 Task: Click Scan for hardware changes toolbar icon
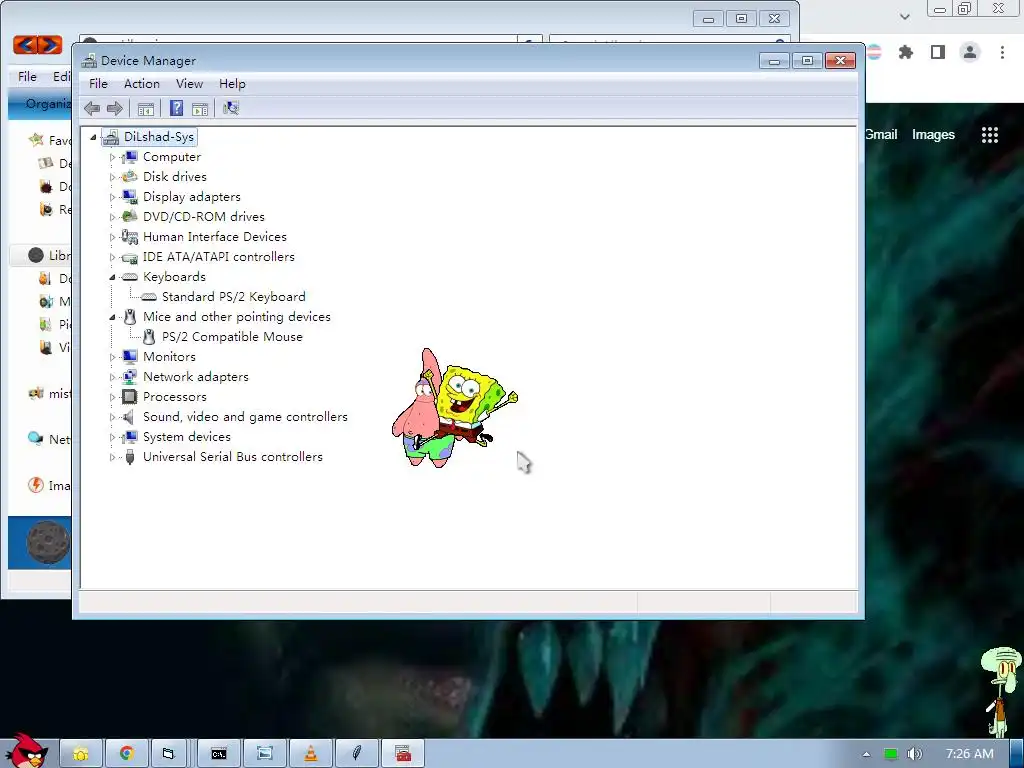[231, 108]
